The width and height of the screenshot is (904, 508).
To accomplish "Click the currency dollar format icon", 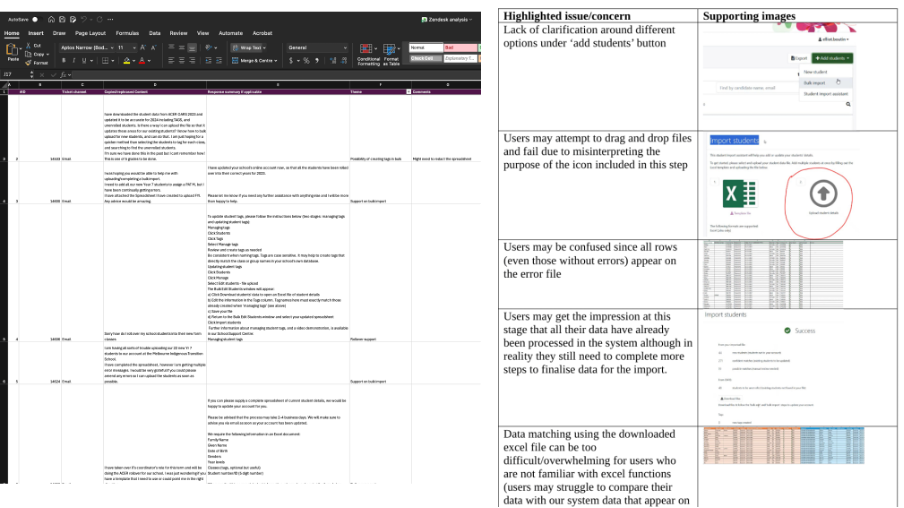I will tap(291, 61).
